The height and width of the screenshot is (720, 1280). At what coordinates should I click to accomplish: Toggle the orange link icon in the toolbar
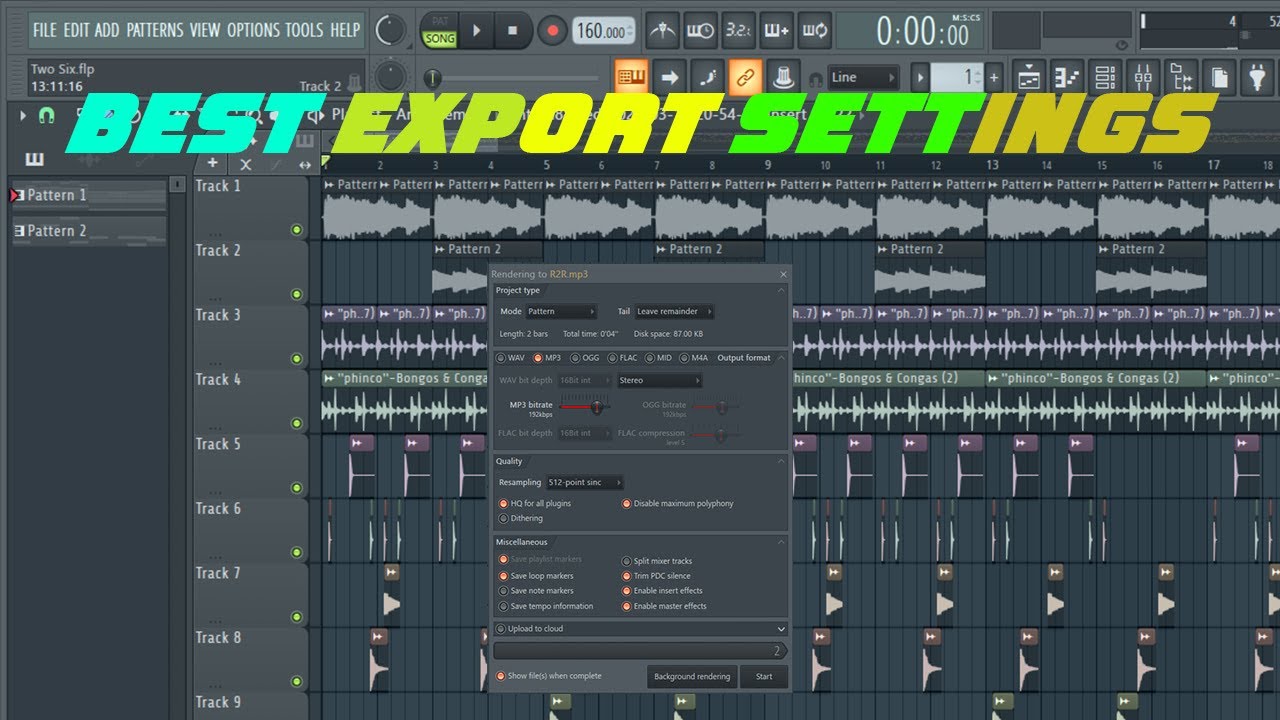(x=745, y=77)
